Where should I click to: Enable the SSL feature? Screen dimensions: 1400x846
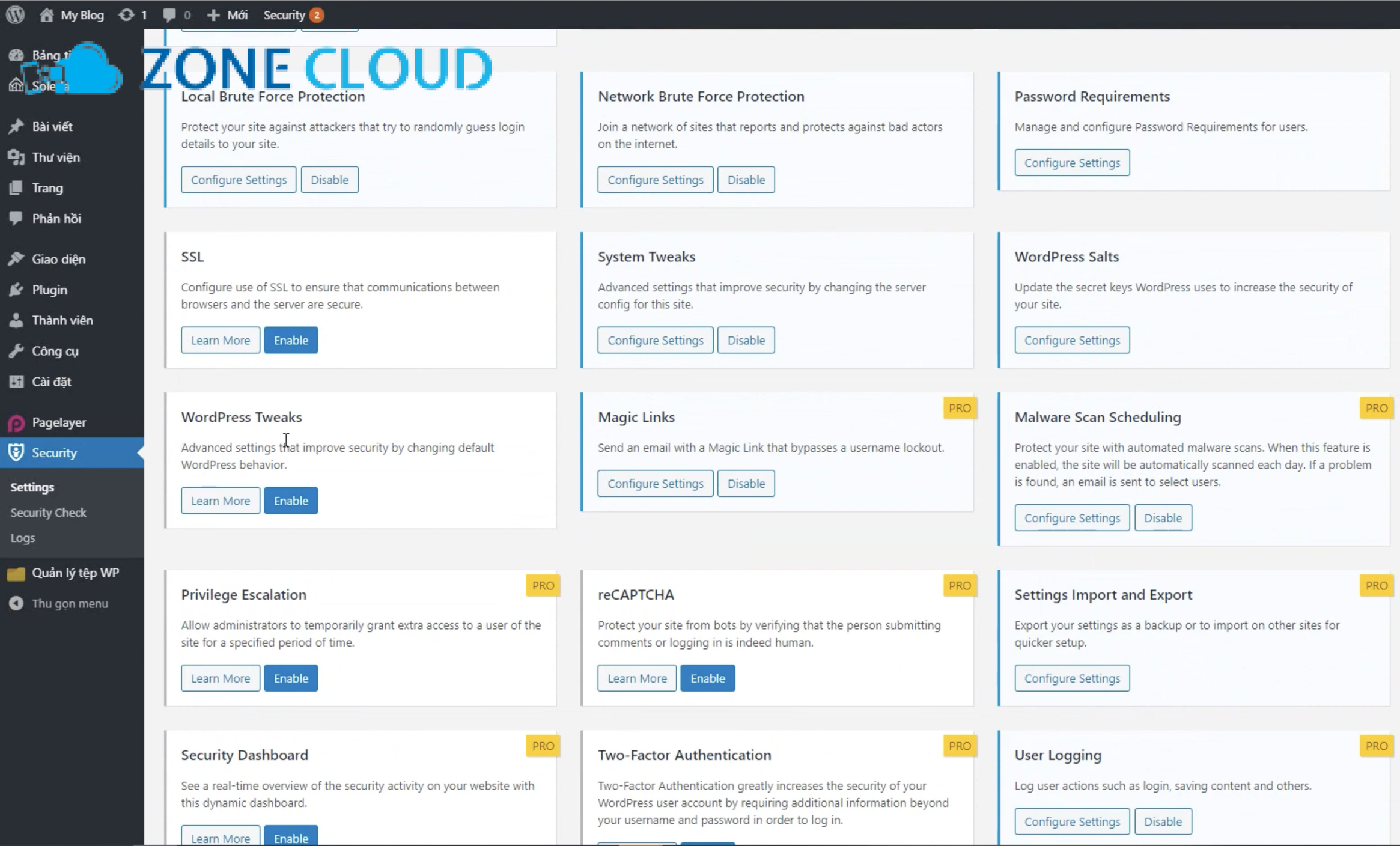point(291,340)
